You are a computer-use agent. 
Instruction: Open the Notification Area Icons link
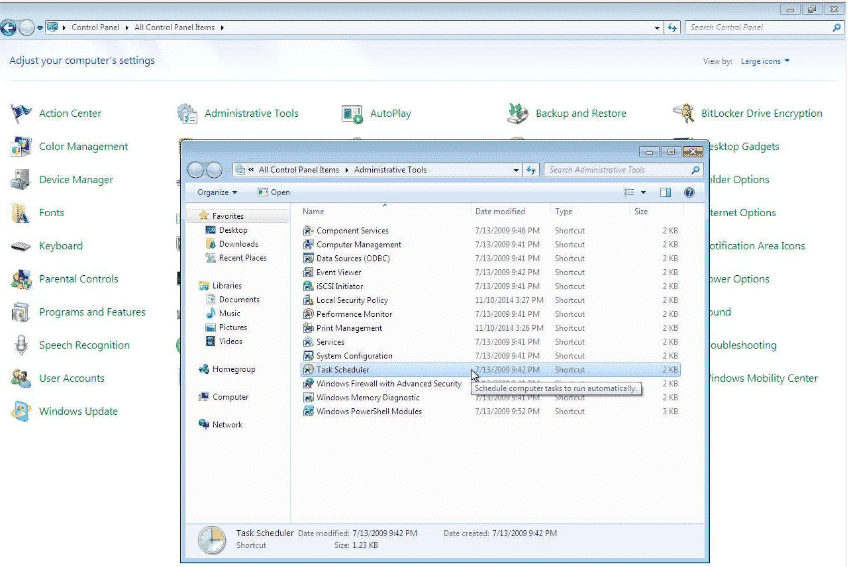coord(757,246)
